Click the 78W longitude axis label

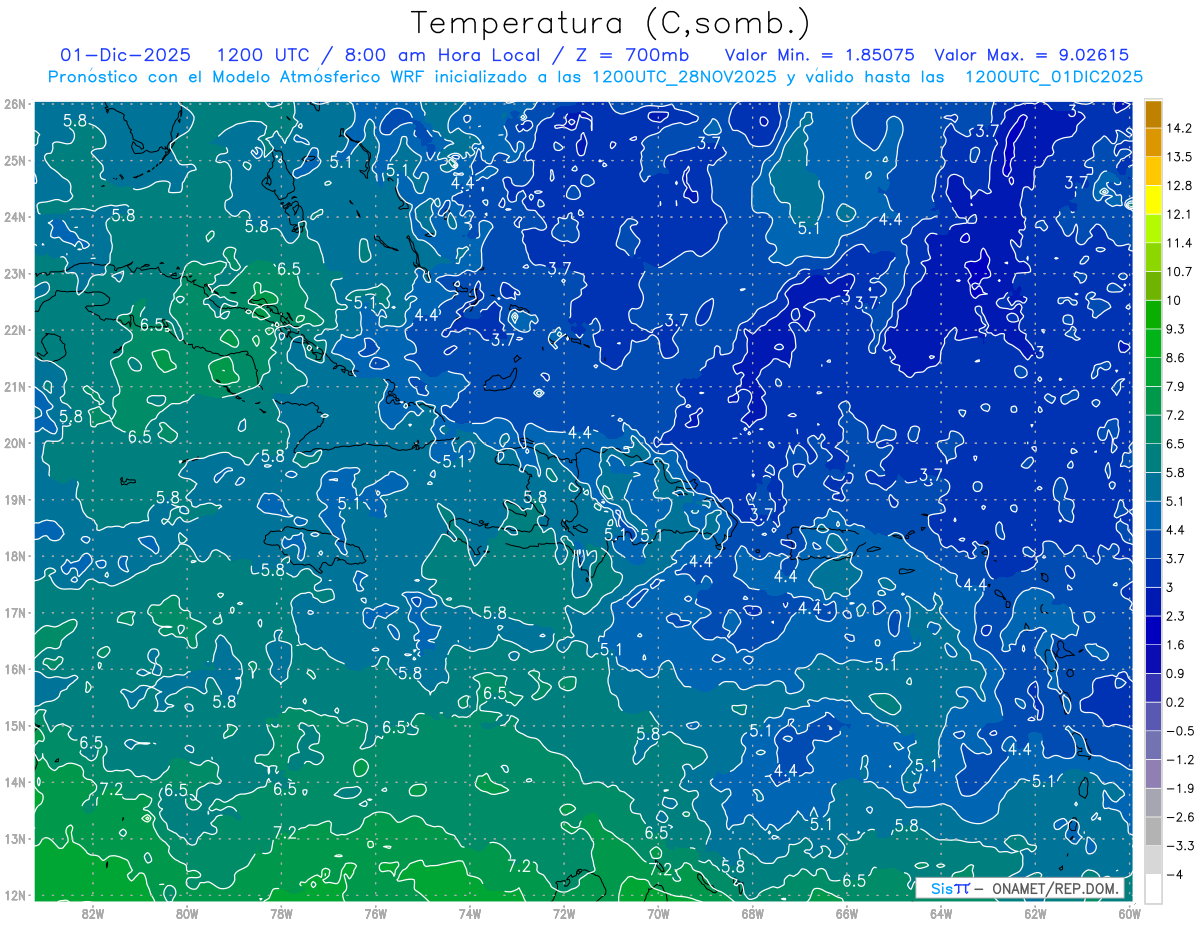click(x=281, y=913)
